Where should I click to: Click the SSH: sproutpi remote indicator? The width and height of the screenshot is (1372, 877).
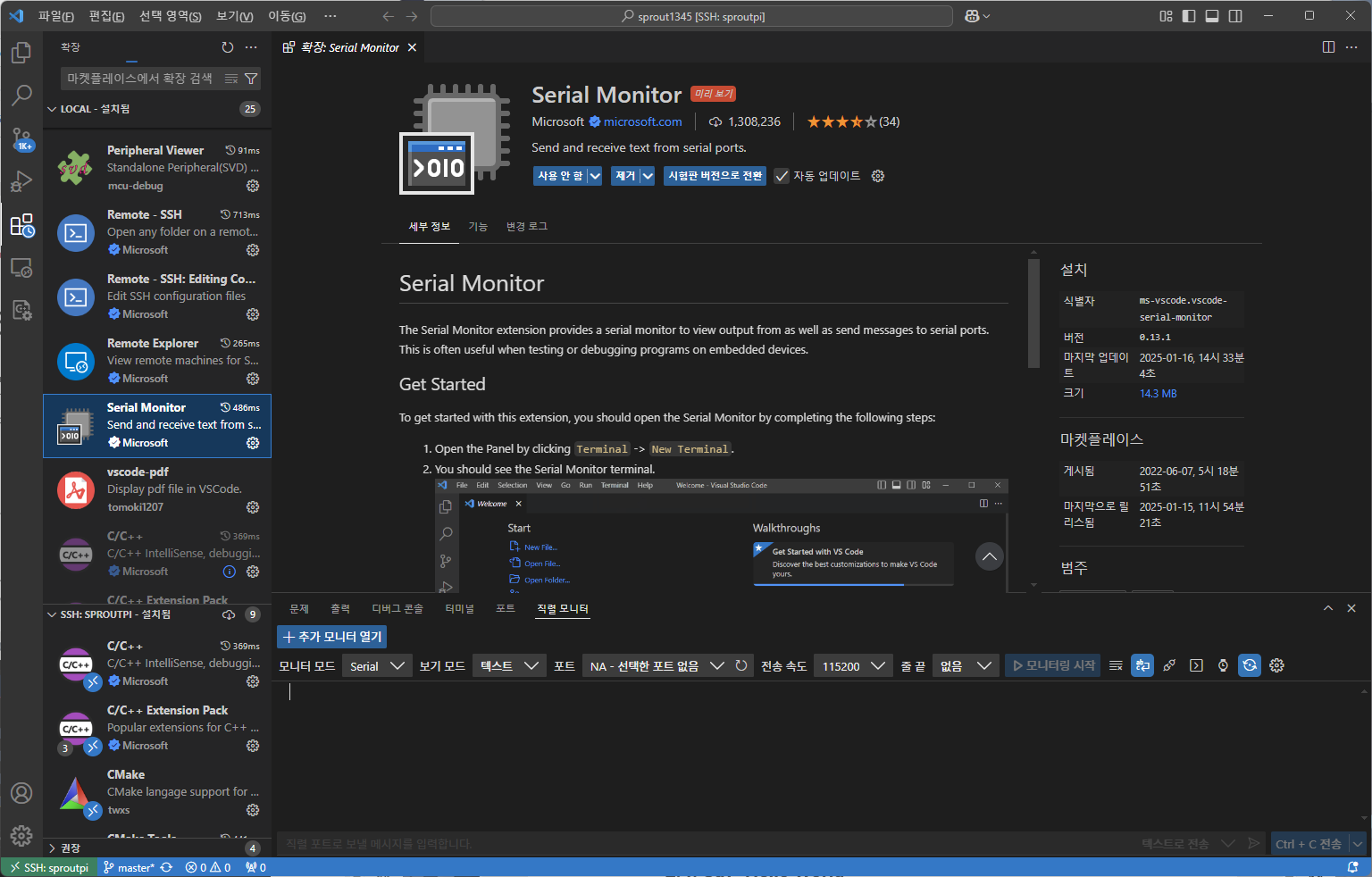(49, 867)
